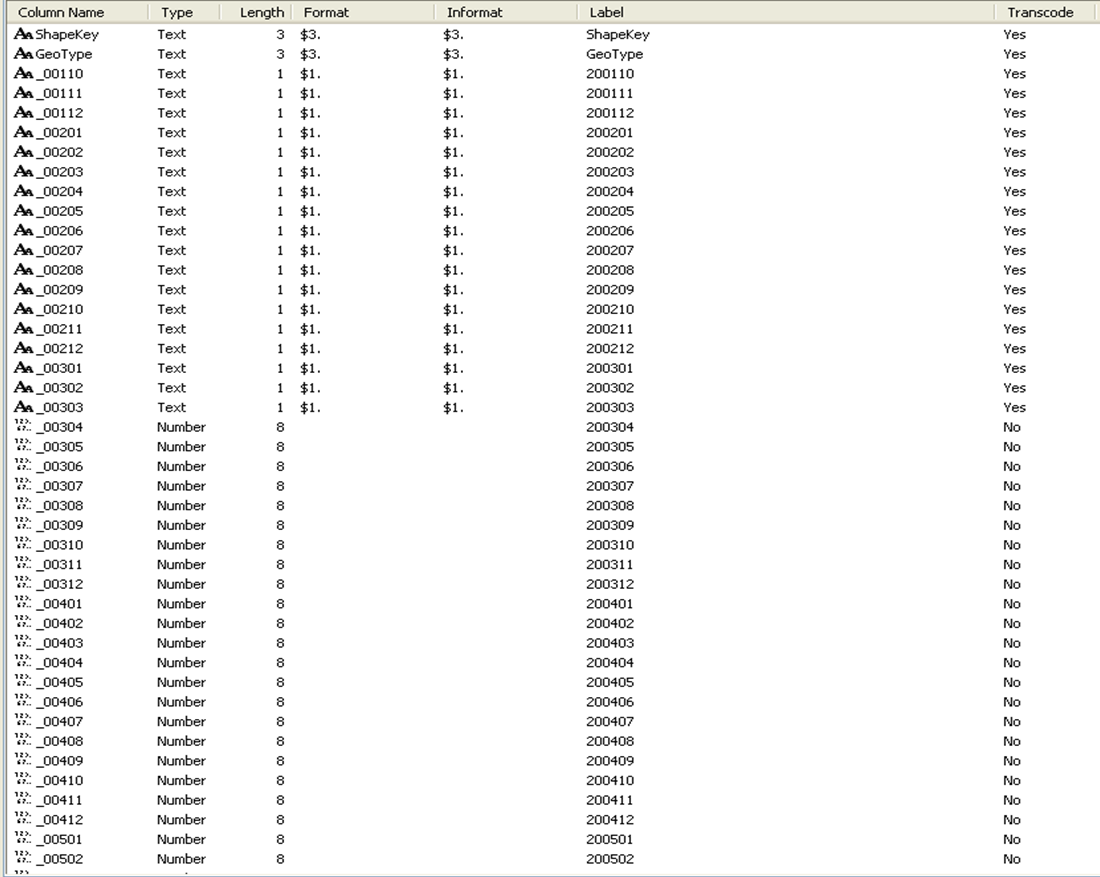Click the Length value 8 for _00502
This screenshot has width=1100, height=877.
tap(279, 858)
